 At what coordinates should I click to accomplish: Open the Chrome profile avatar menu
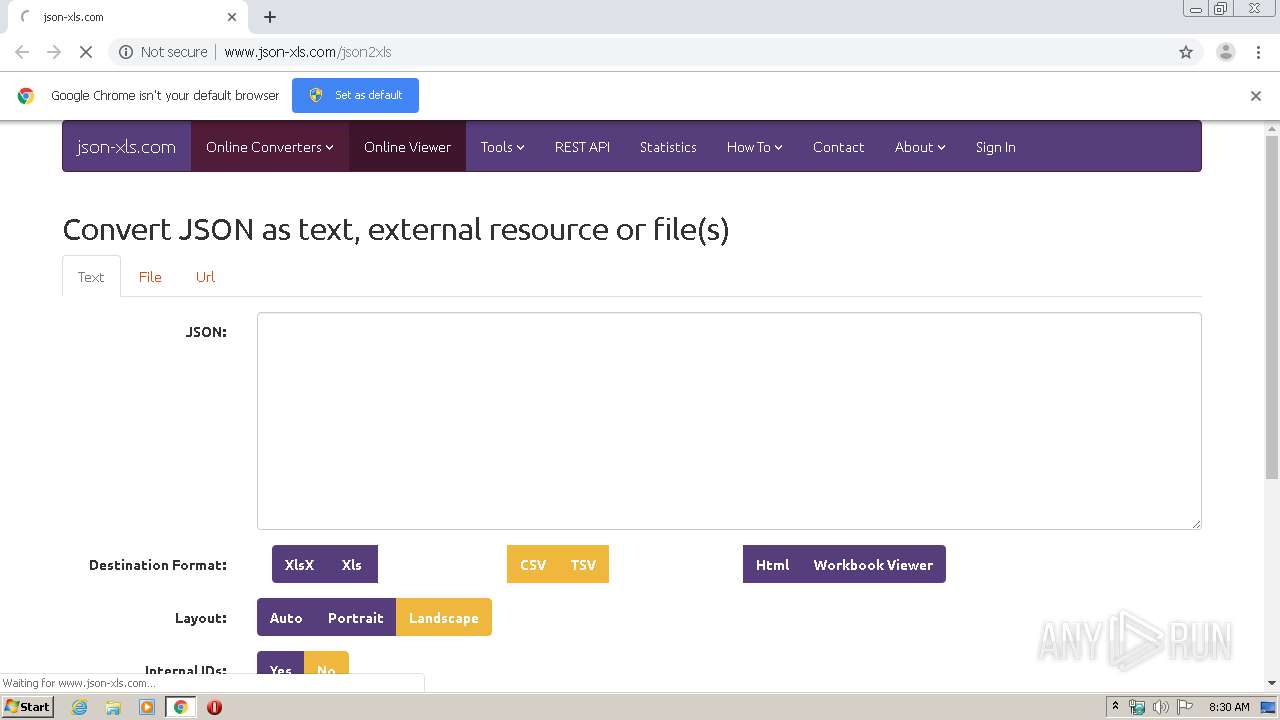click(1225, 52)
